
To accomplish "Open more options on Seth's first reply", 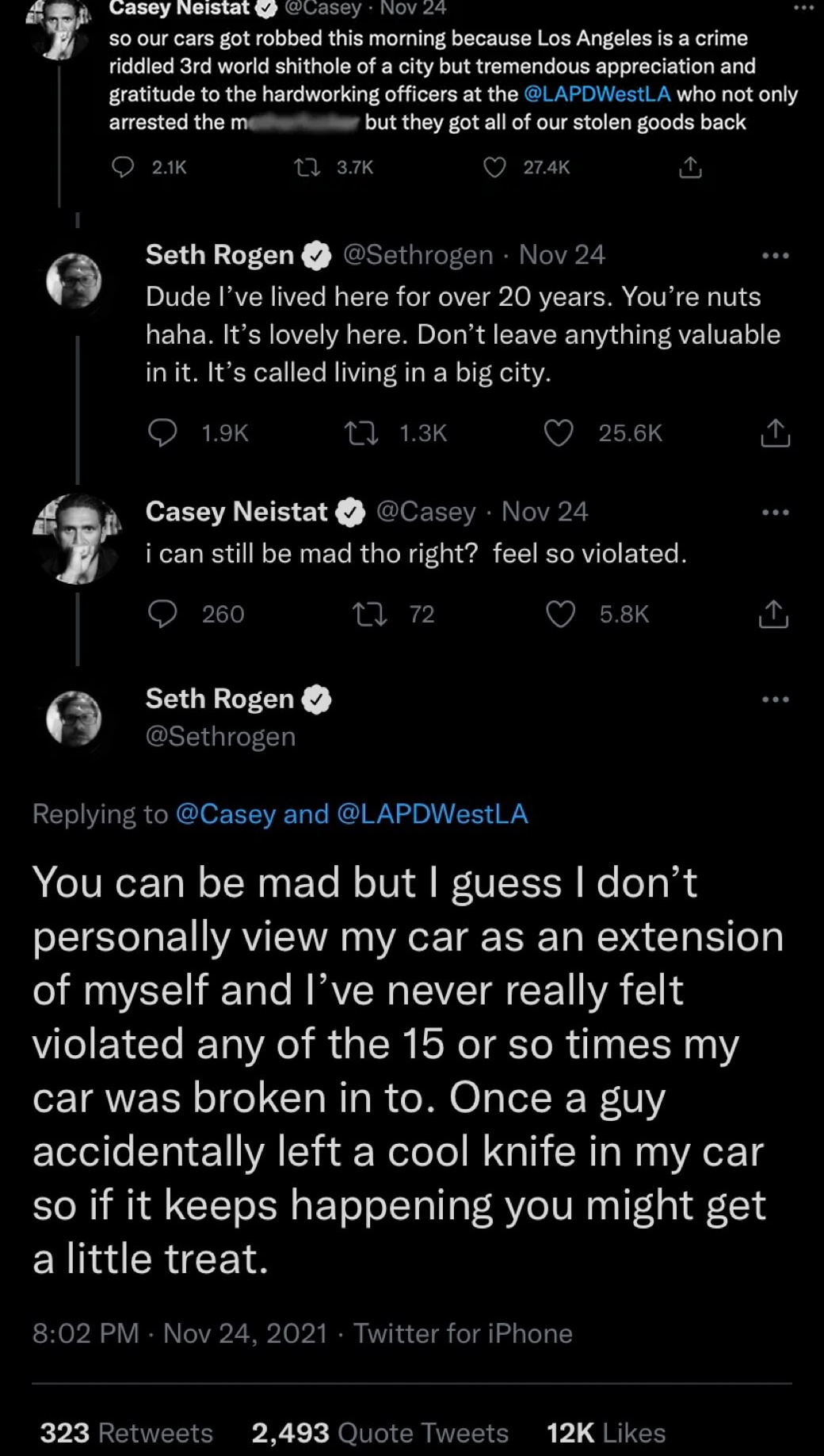I will point(775,256).
